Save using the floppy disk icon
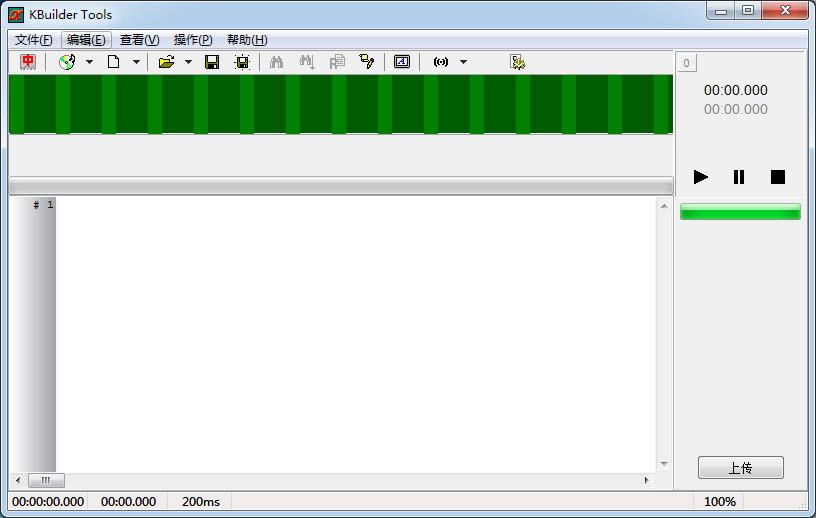 [212, 62]
